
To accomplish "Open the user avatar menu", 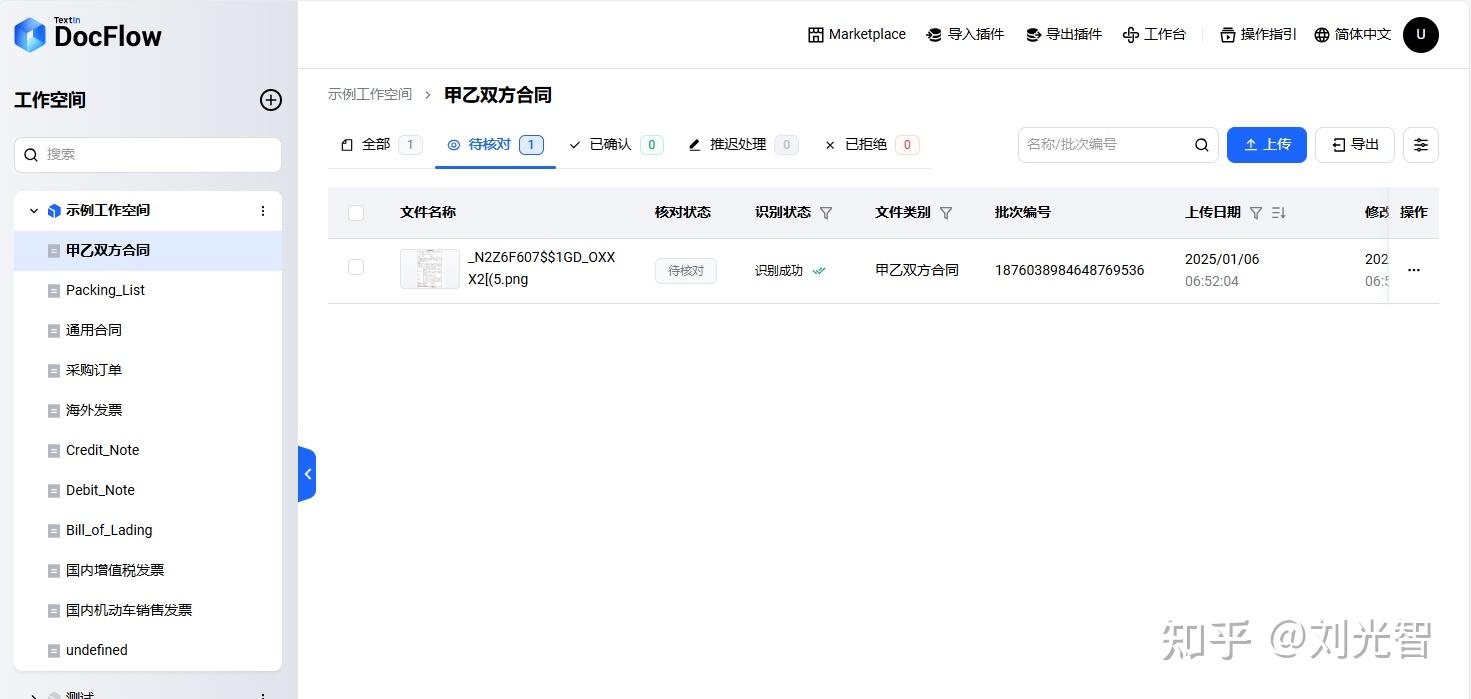I will pos(1421,34).
